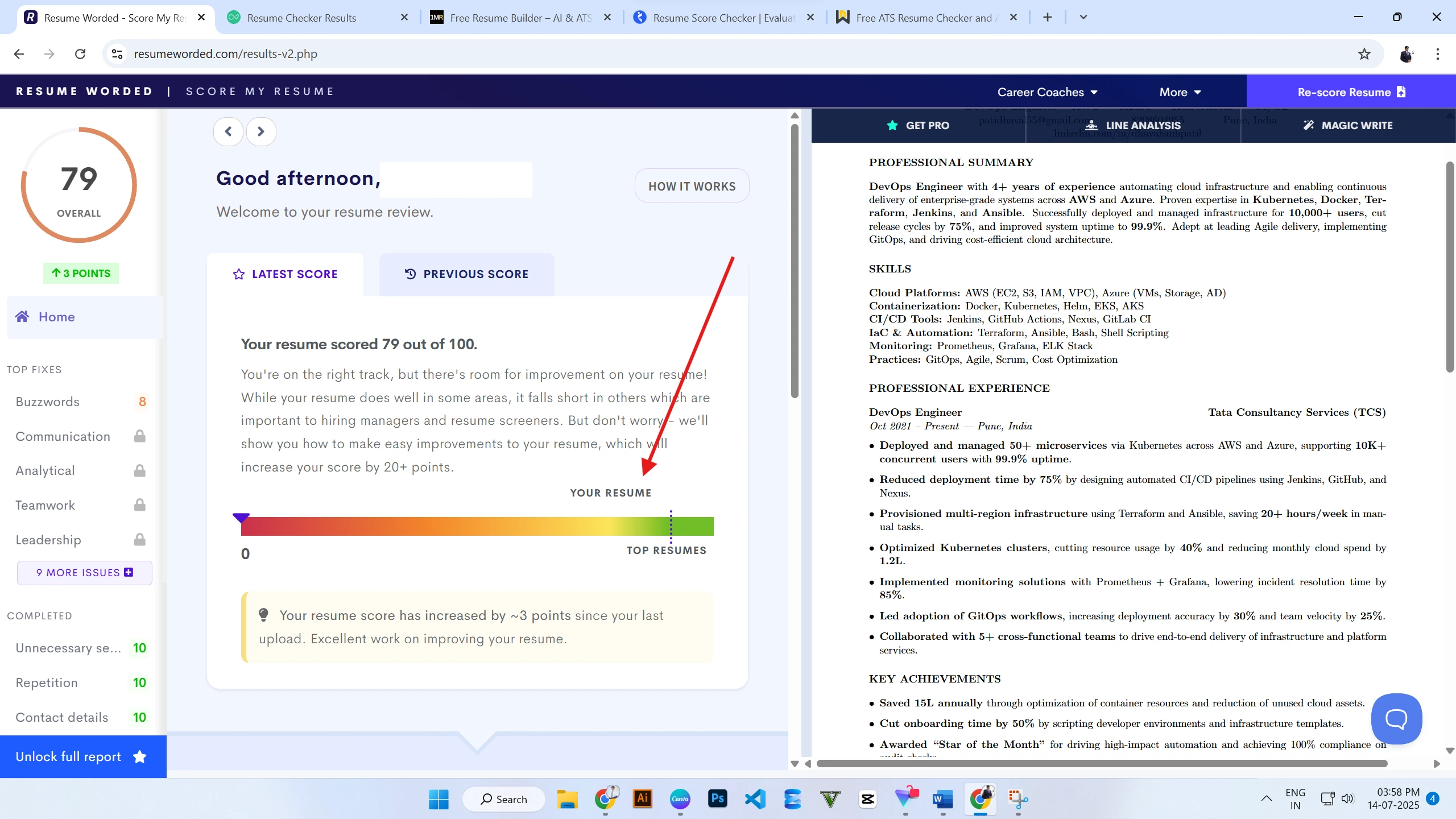1456x819 pixels.
Task: Expand the Career Coaches dropdown
Action: click(1047, 92)
